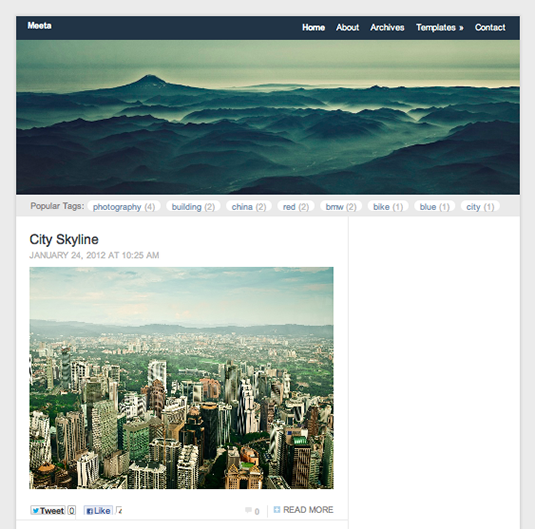Viewport: 535px width, 529px height.
Task: Open the Contact page
Action: tap(490, 28)
